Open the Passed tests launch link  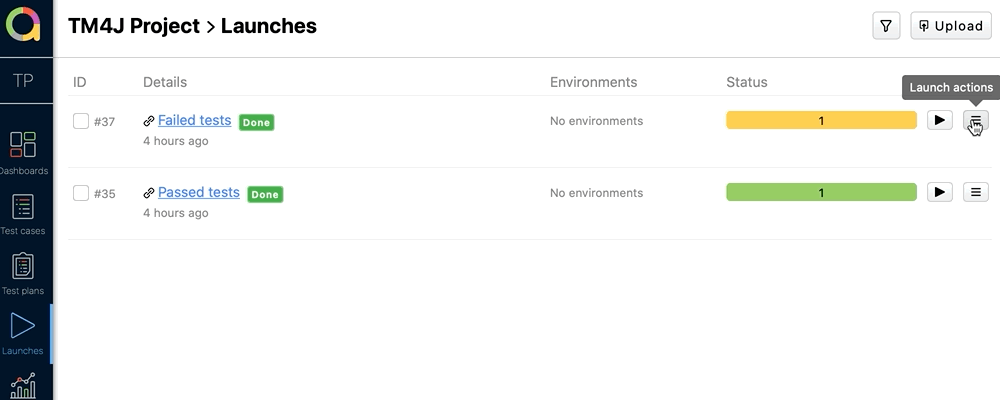coord(198,192)
